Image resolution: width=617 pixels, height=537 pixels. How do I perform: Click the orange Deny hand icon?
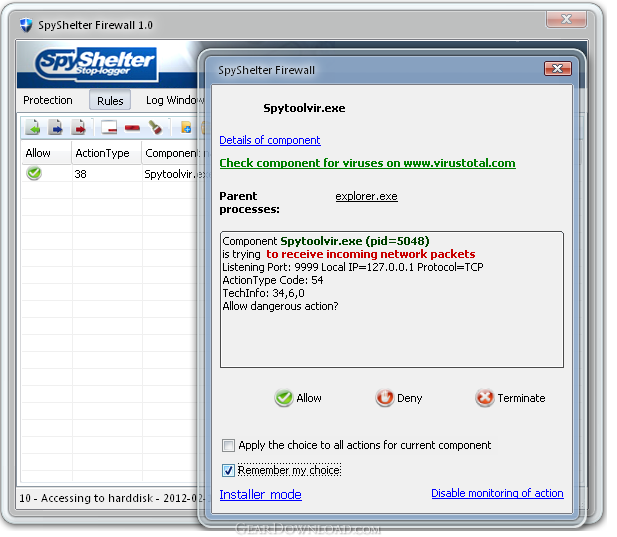click(384, 398)
